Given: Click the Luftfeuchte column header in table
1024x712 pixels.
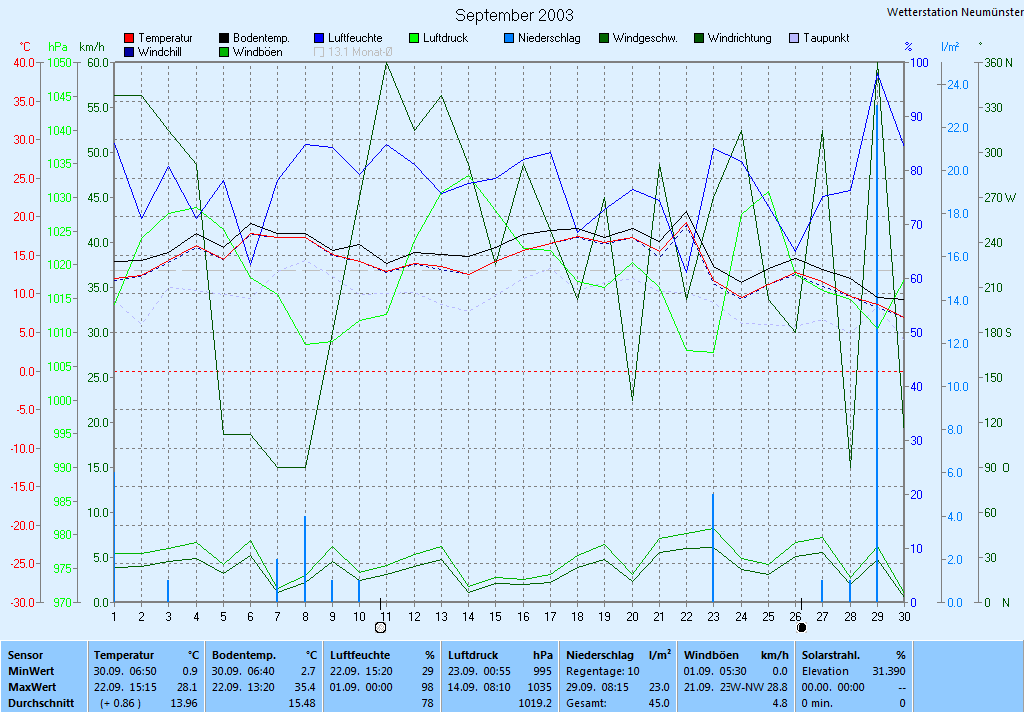Looking at the screenshot, I should [360, 655].
